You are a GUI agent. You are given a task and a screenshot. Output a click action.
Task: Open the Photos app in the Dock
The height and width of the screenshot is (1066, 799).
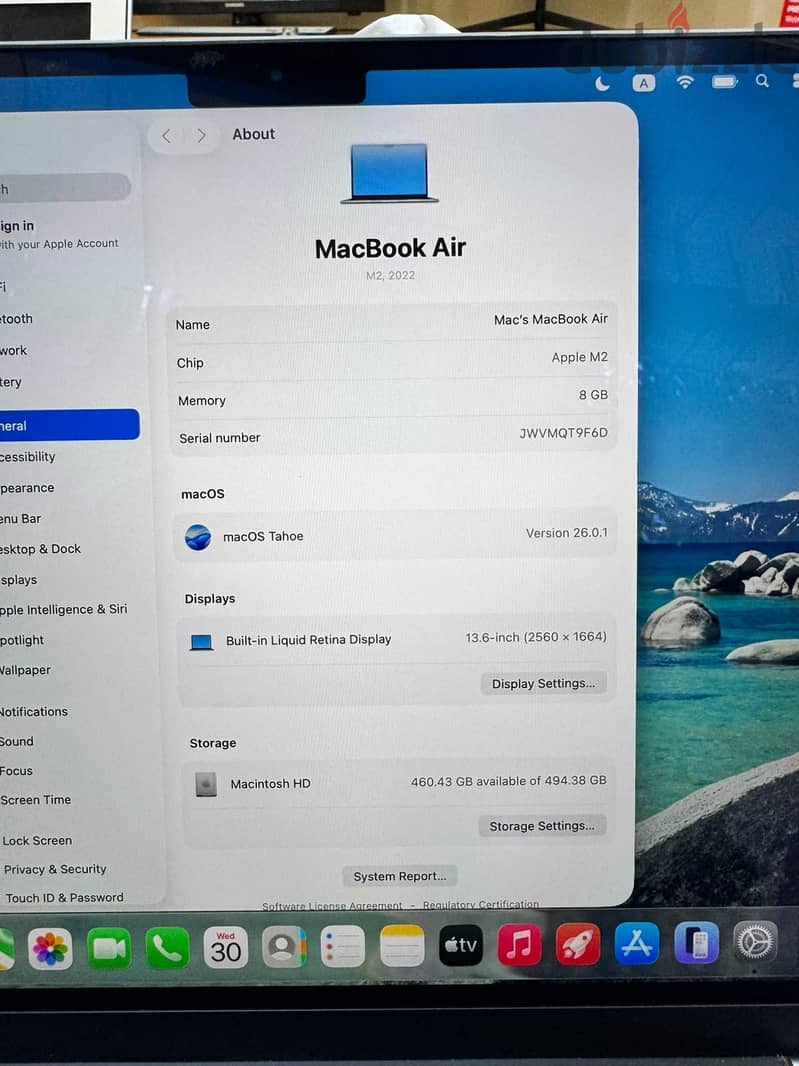[x=50, y=948]
